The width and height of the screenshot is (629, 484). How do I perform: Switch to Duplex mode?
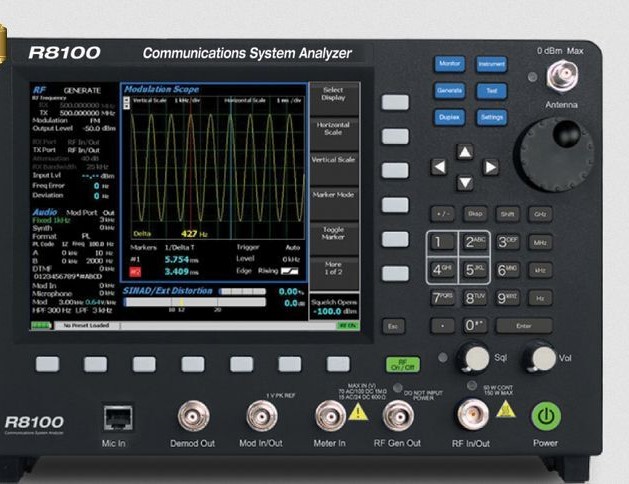point(450,117)
